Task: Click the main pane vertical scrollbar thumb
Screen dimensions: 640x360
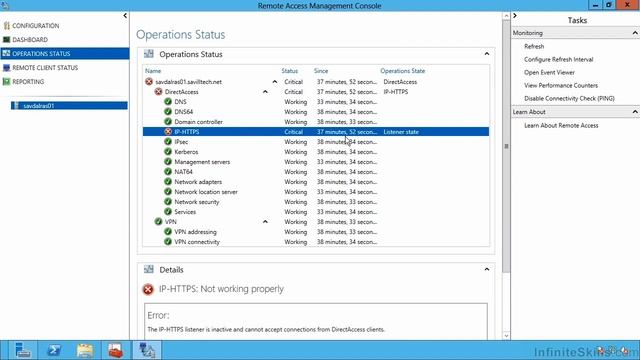Action: pyautogui.click(x=506, y=146)
